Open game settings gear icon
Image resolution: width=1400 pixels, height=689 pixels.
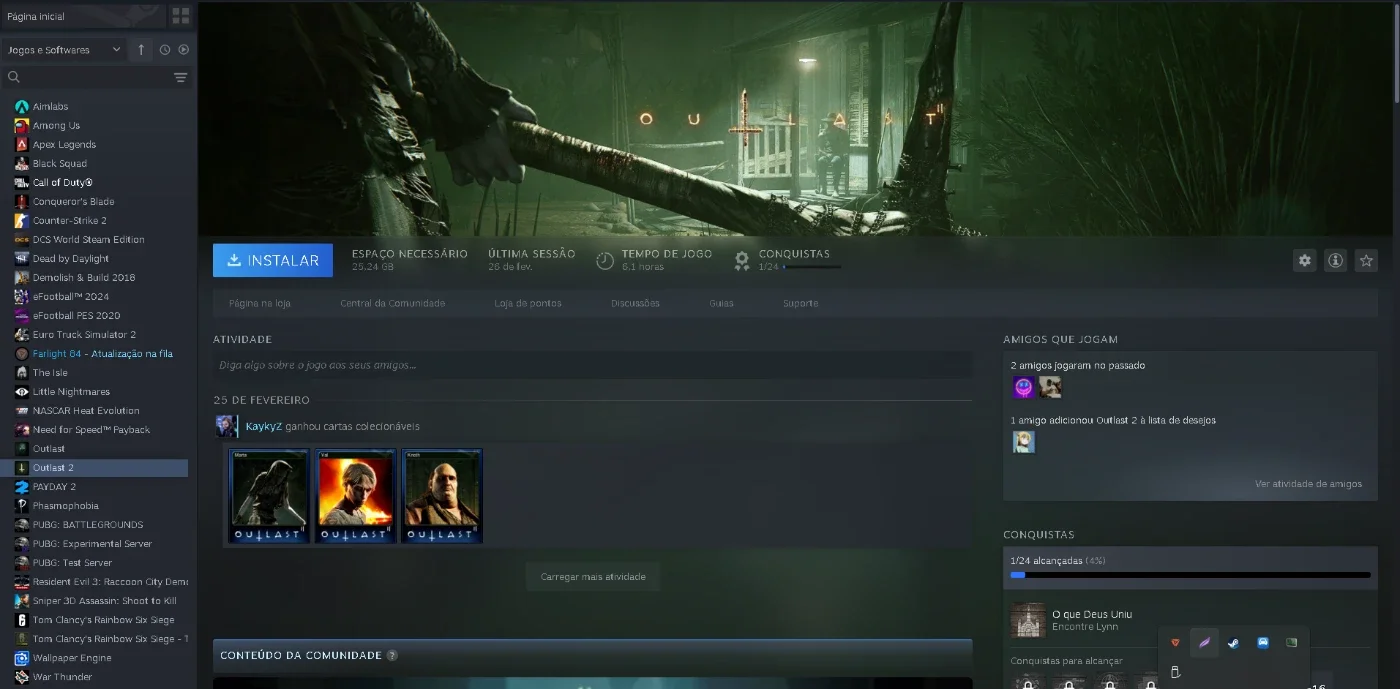1304,260
